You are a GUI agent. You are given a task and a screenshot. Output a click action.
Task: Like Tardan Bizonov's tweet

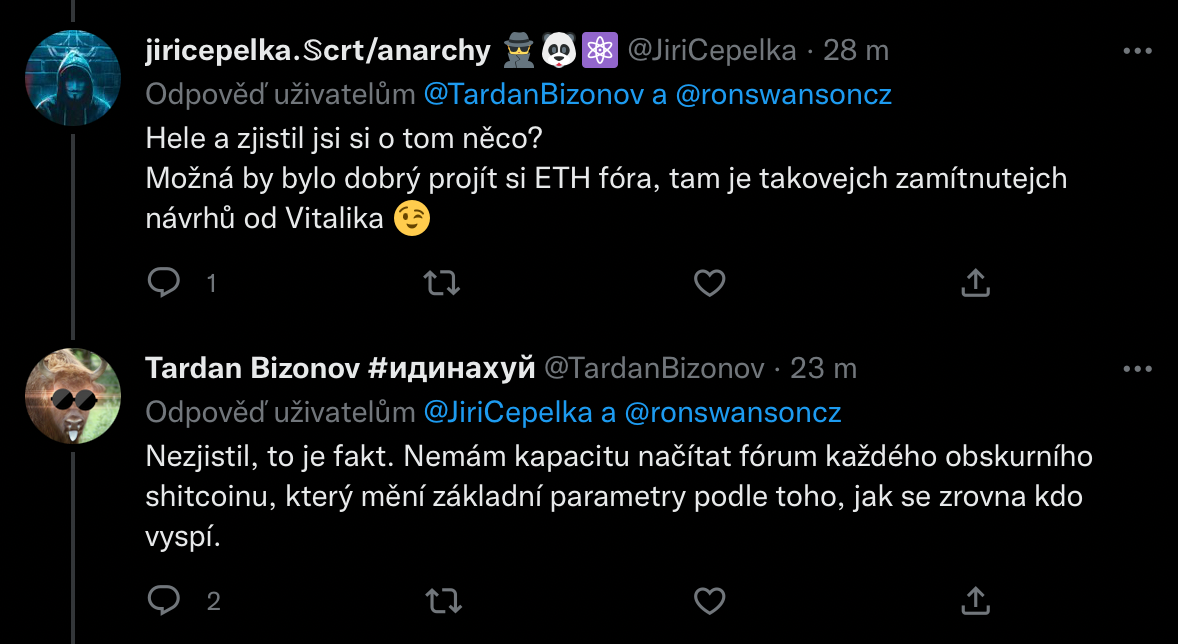[x=709, y=600]
